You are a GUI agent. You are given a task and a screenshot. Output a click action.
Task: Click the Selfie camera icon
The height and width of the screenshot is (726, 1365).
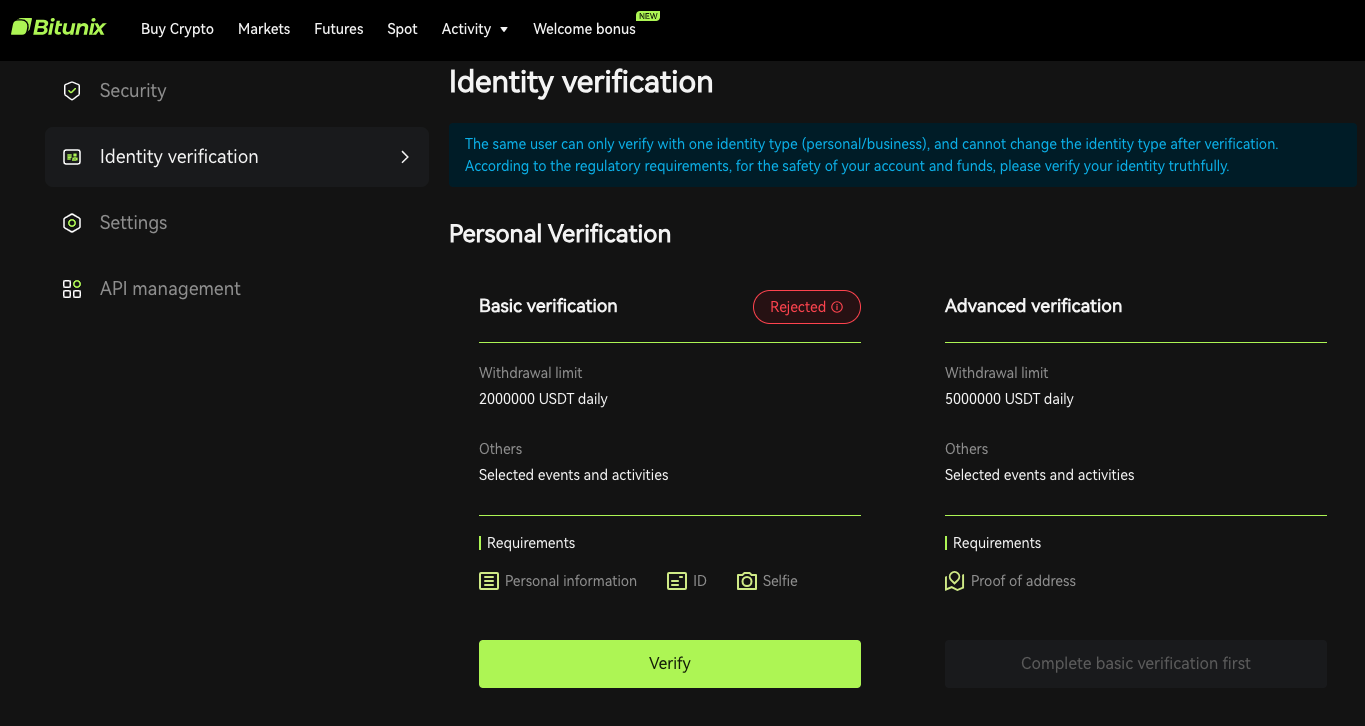click(747, 580)
